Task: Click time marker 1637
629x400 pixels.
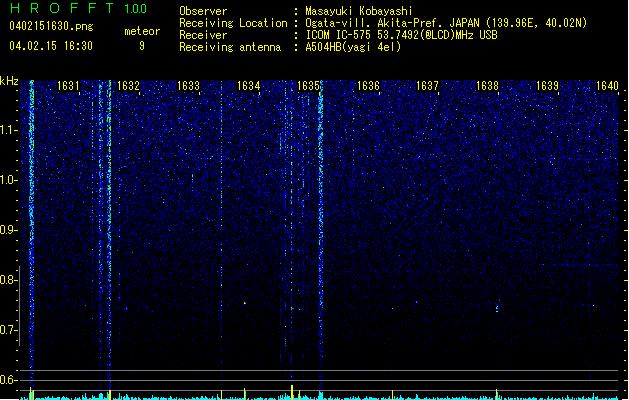Action: pos(428,86)
